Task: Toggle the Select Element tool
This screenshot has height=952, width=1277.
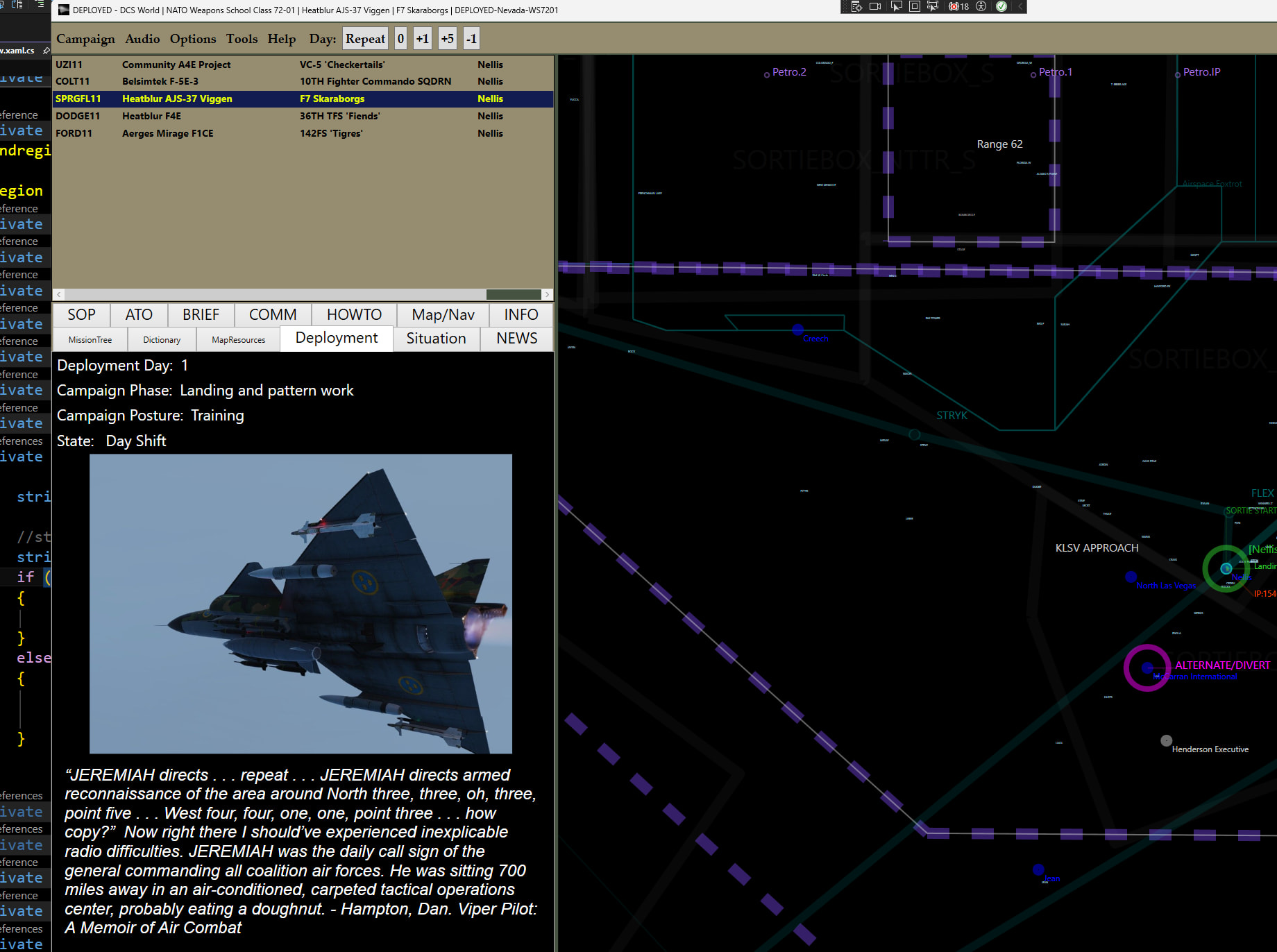Action: 896,6
